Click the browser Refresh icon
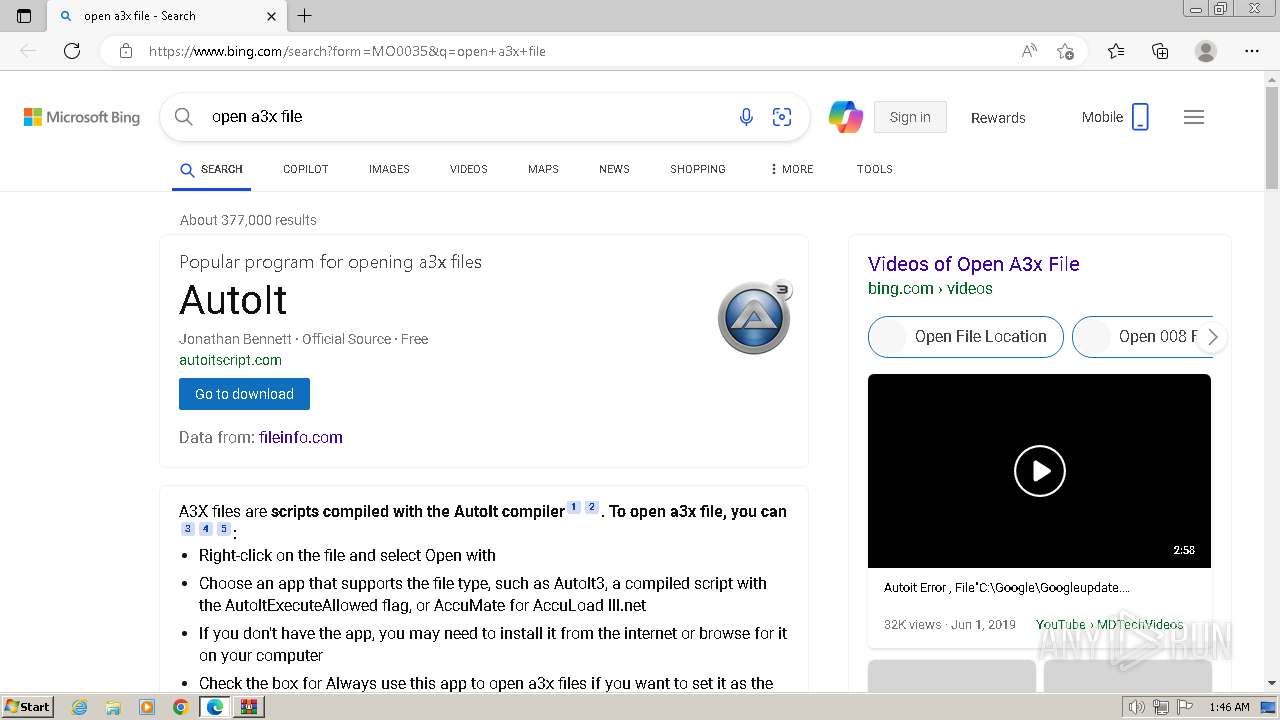 tap(72, 51)
